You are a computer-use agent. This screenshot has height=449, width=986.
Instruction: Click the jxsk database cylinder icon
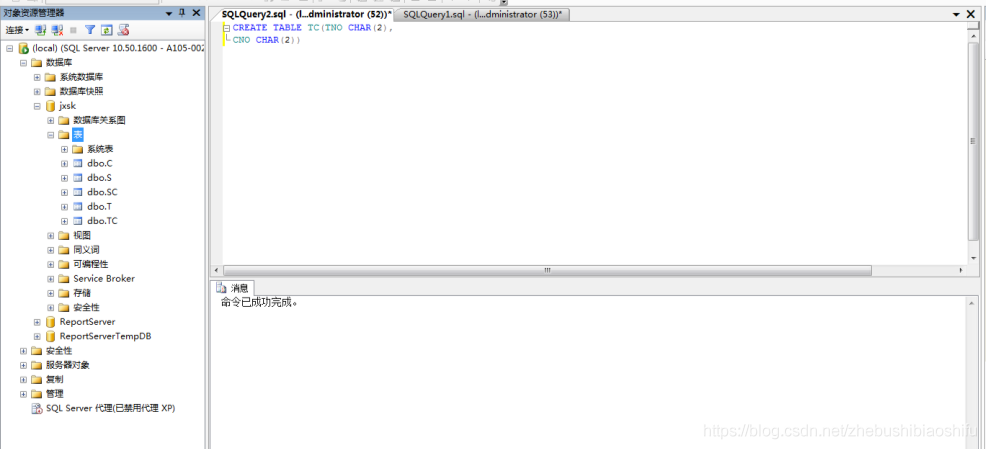coord(51,106)
